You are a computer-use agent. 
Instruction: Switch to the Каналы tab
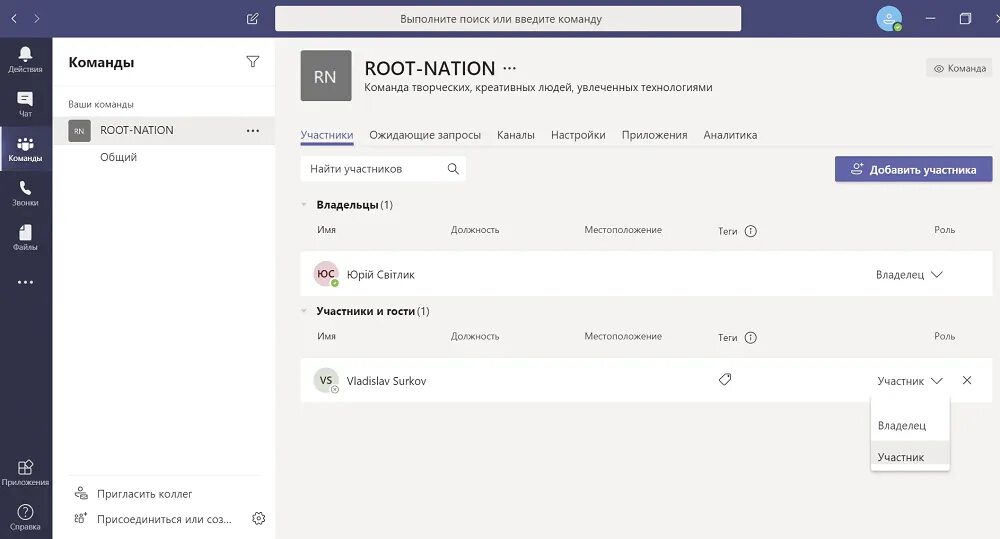(x=515, y=135)
